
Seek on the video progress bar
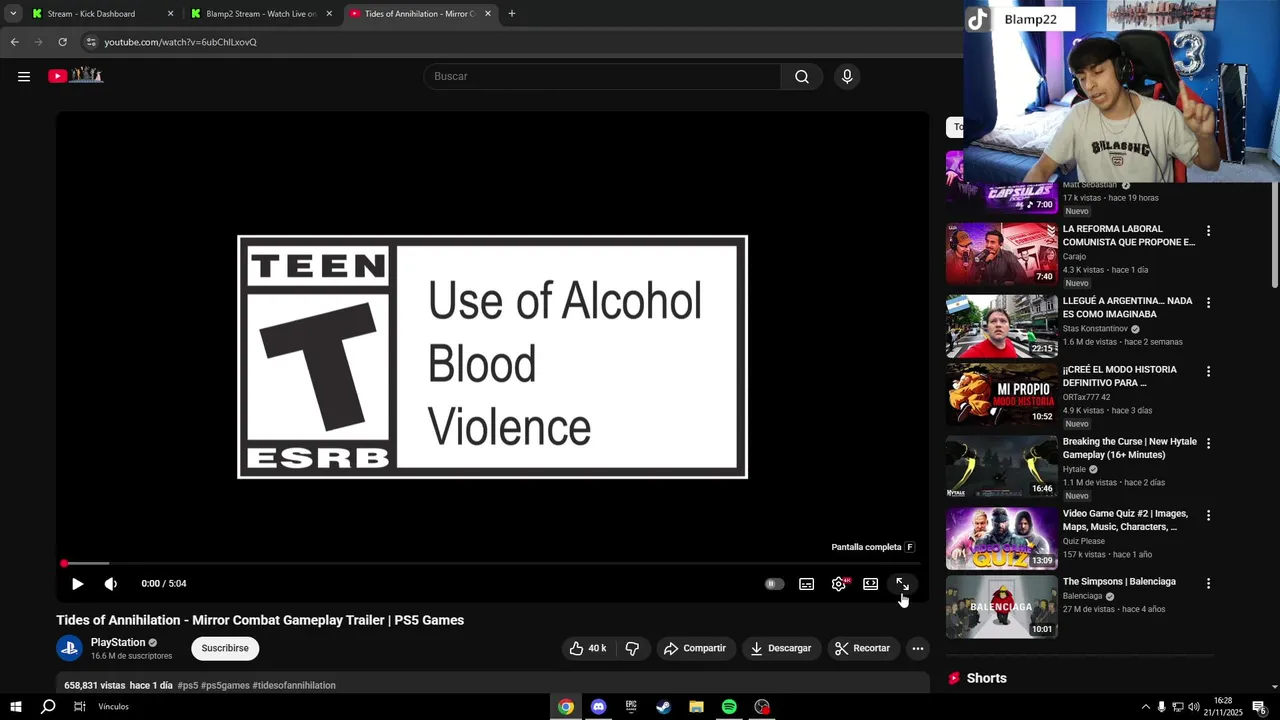point(492,563)
